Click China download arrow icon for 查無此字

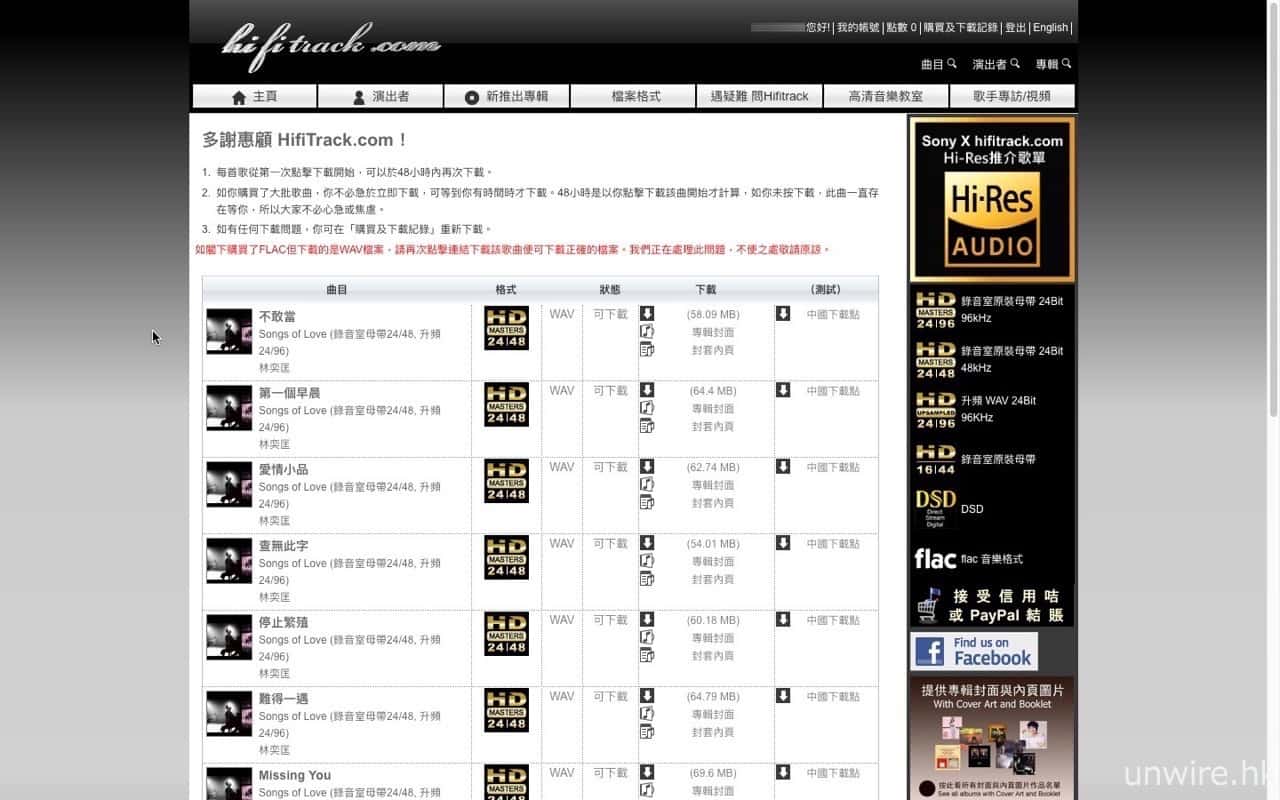(783, 543)
